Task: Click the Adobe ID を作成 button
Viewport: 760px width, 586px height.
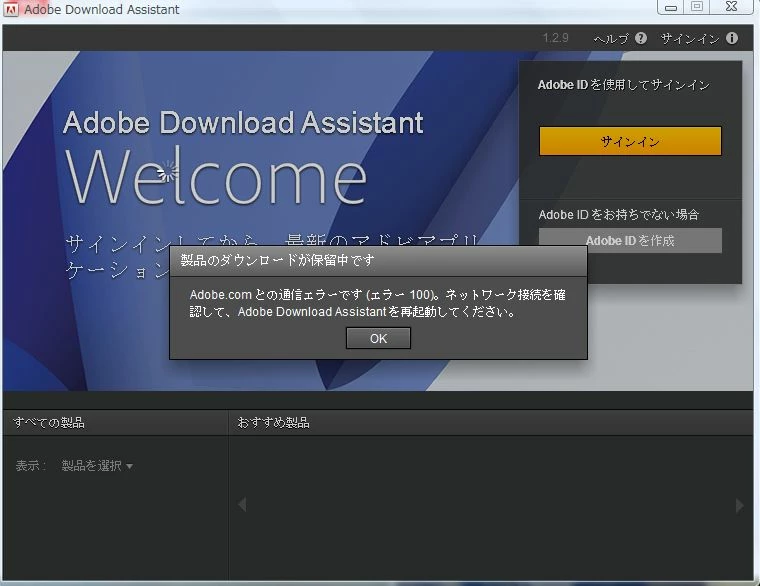Action: [630, 240]
